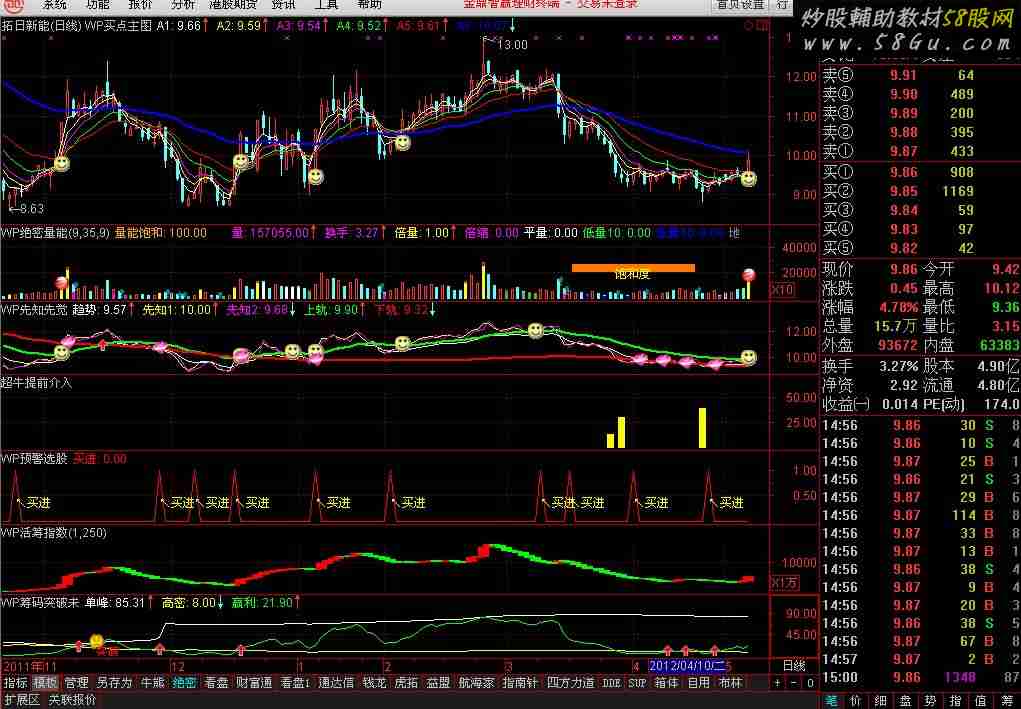The image size is (1021, 709).
Task: Click the rightmost 买进 signal label
Action: tap(732, 503)
